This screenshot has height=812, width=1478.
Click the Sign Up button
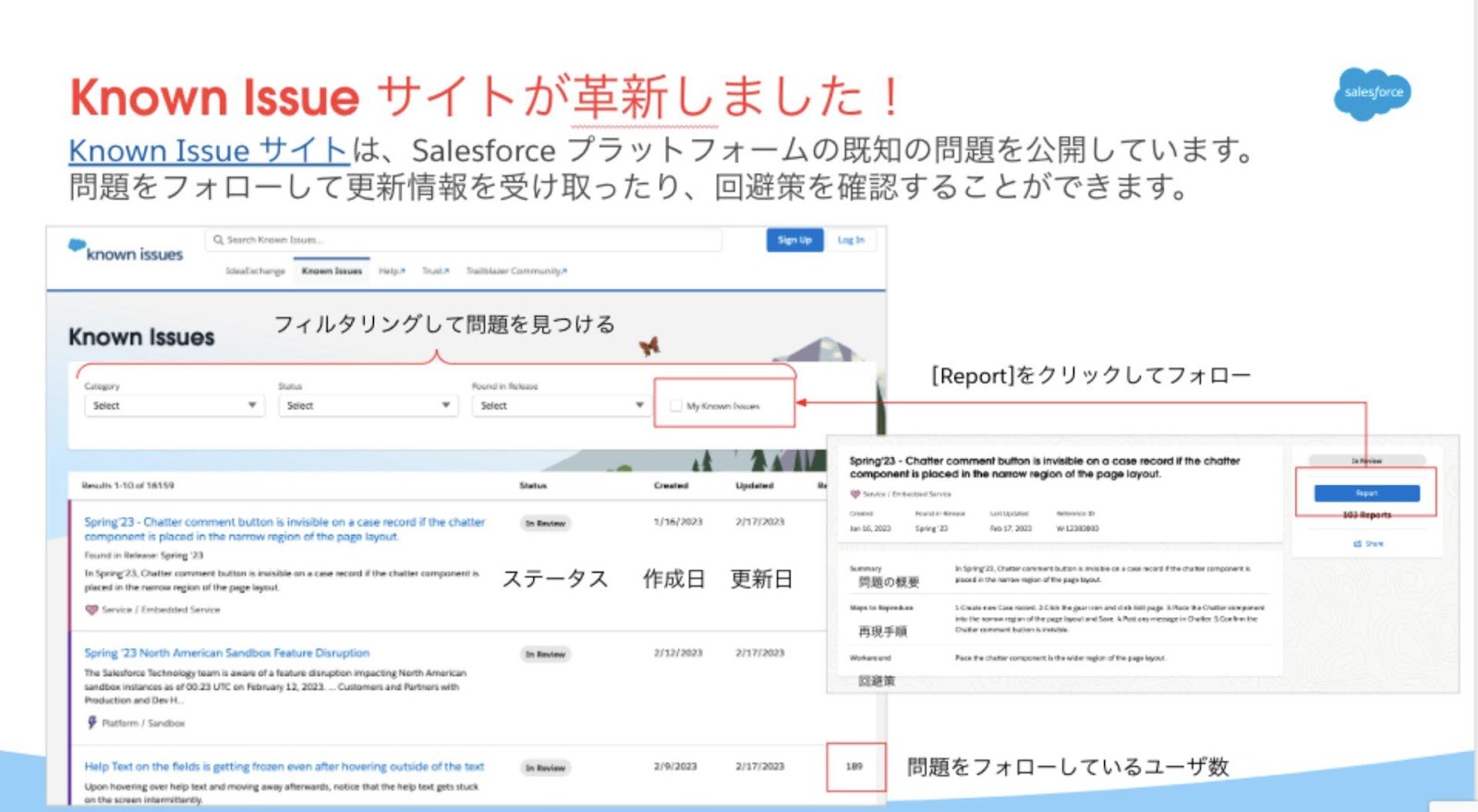pyautogui.click(x=794, y=240)
